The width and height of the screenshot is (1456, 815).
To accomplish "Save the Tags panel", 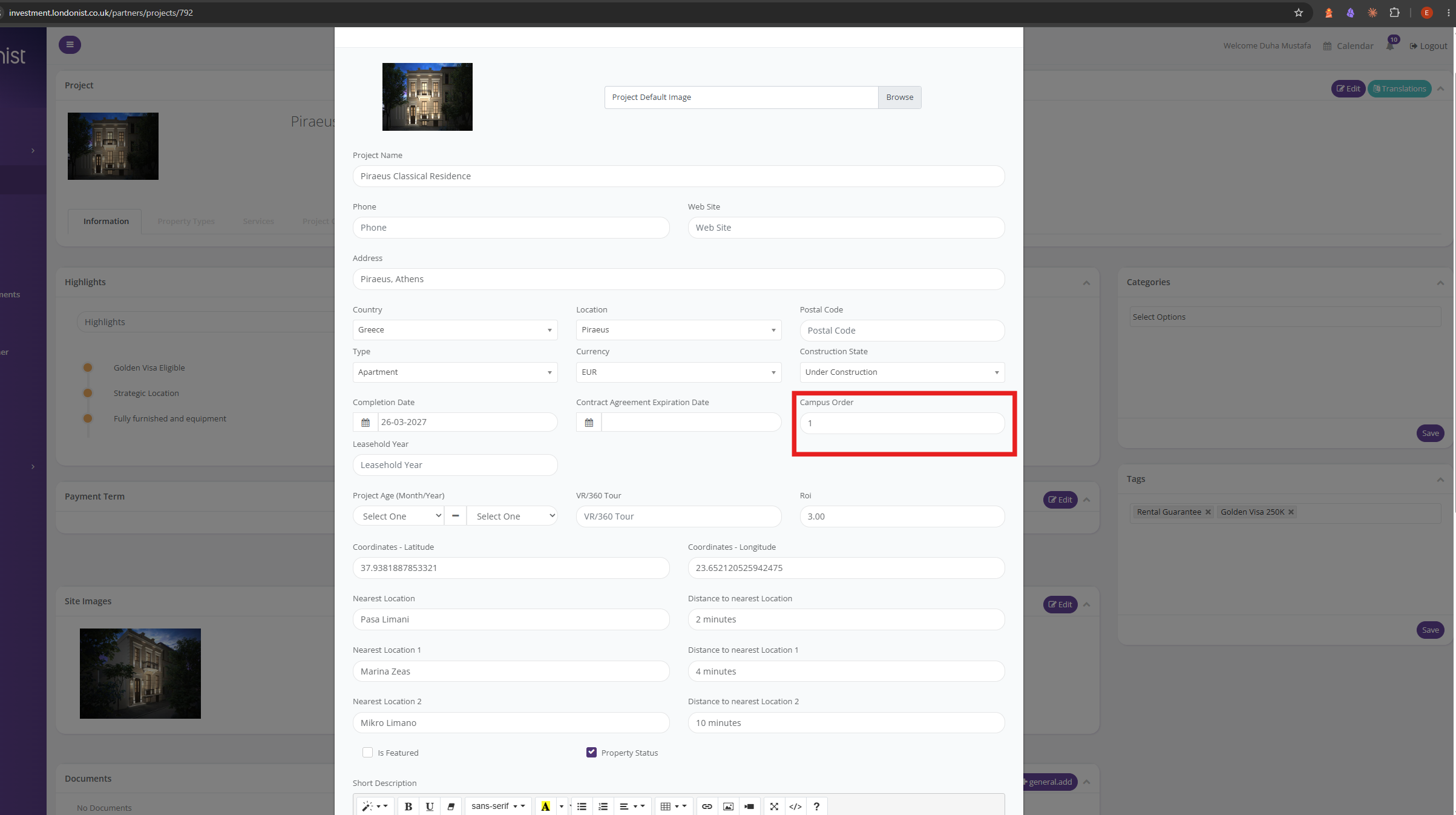I will tap(1430, 630).
